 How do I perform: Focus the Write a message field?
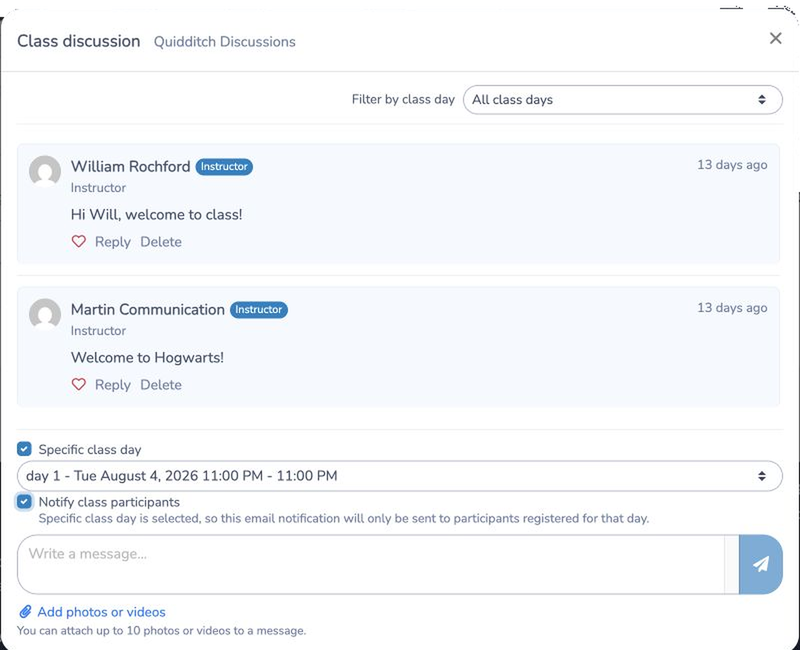371,564
